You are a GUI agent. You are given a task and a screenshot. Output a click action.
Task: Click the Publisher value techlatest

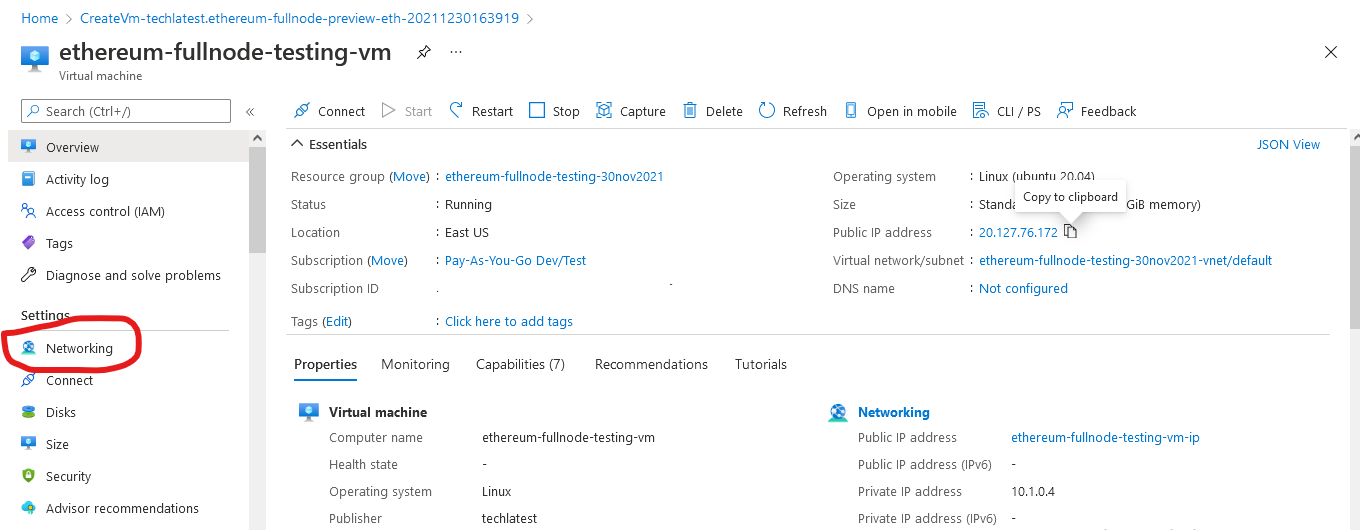(509, 518)
